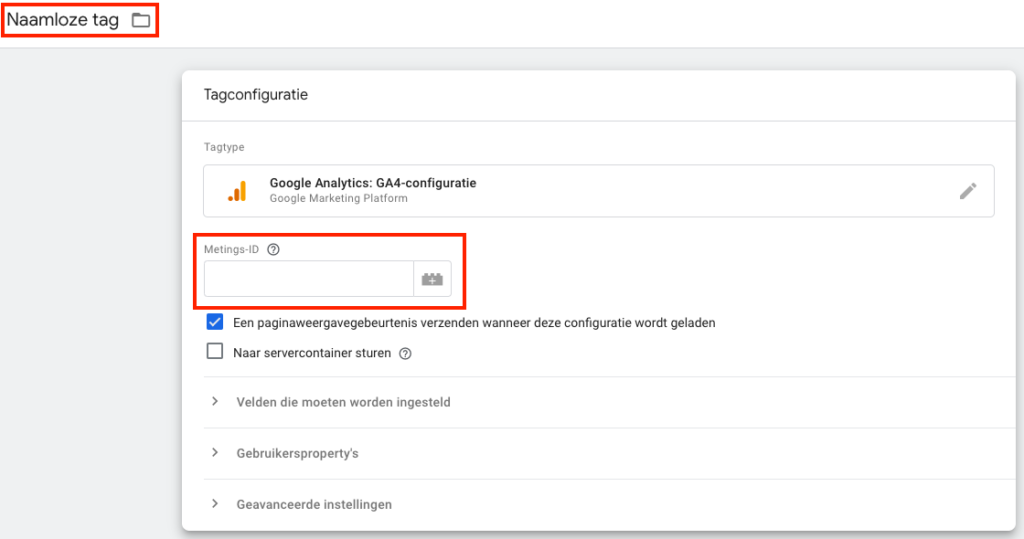Screen dimensions: 1024x539
Task: Uncheck the paginaweergavegebeurtenis verzenden checkbox
Action: click(x=215, y=322)
